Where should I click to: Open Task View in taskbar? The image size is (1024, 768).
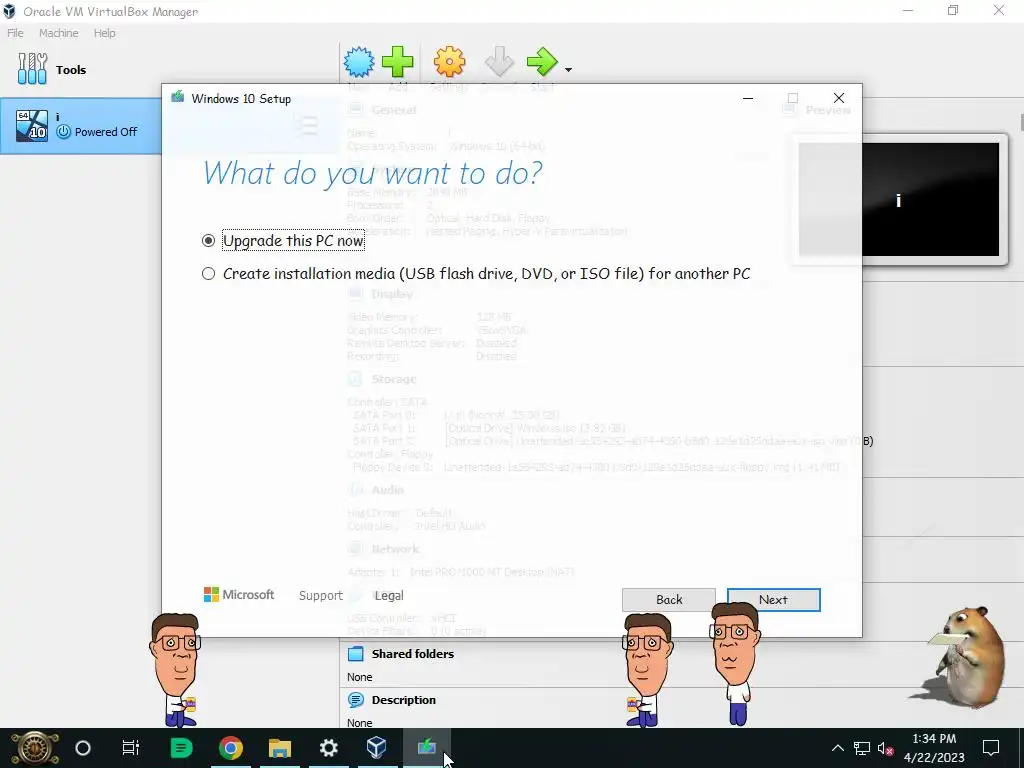coord(131,748)
